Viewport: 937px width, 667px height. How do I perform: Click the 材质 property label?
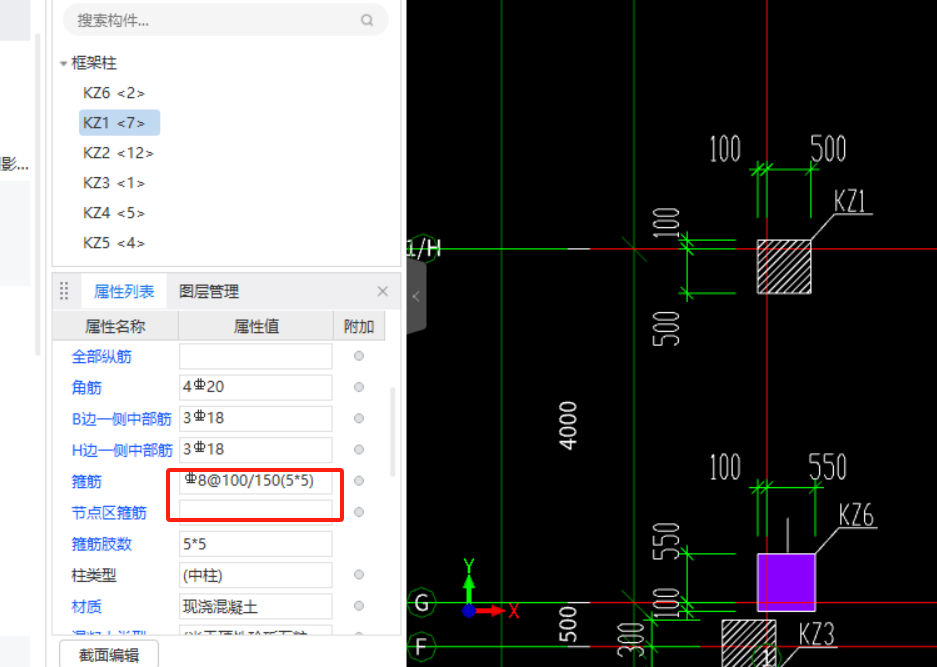click(87, 607)
